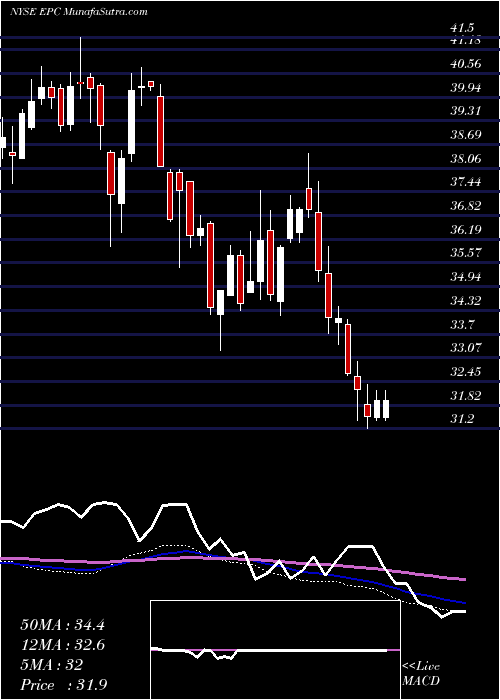Image resolution: width=500 pixels, height=700 pixels.
Task: Select the 31.2 price axis label
Action: (x=462, y=419)
